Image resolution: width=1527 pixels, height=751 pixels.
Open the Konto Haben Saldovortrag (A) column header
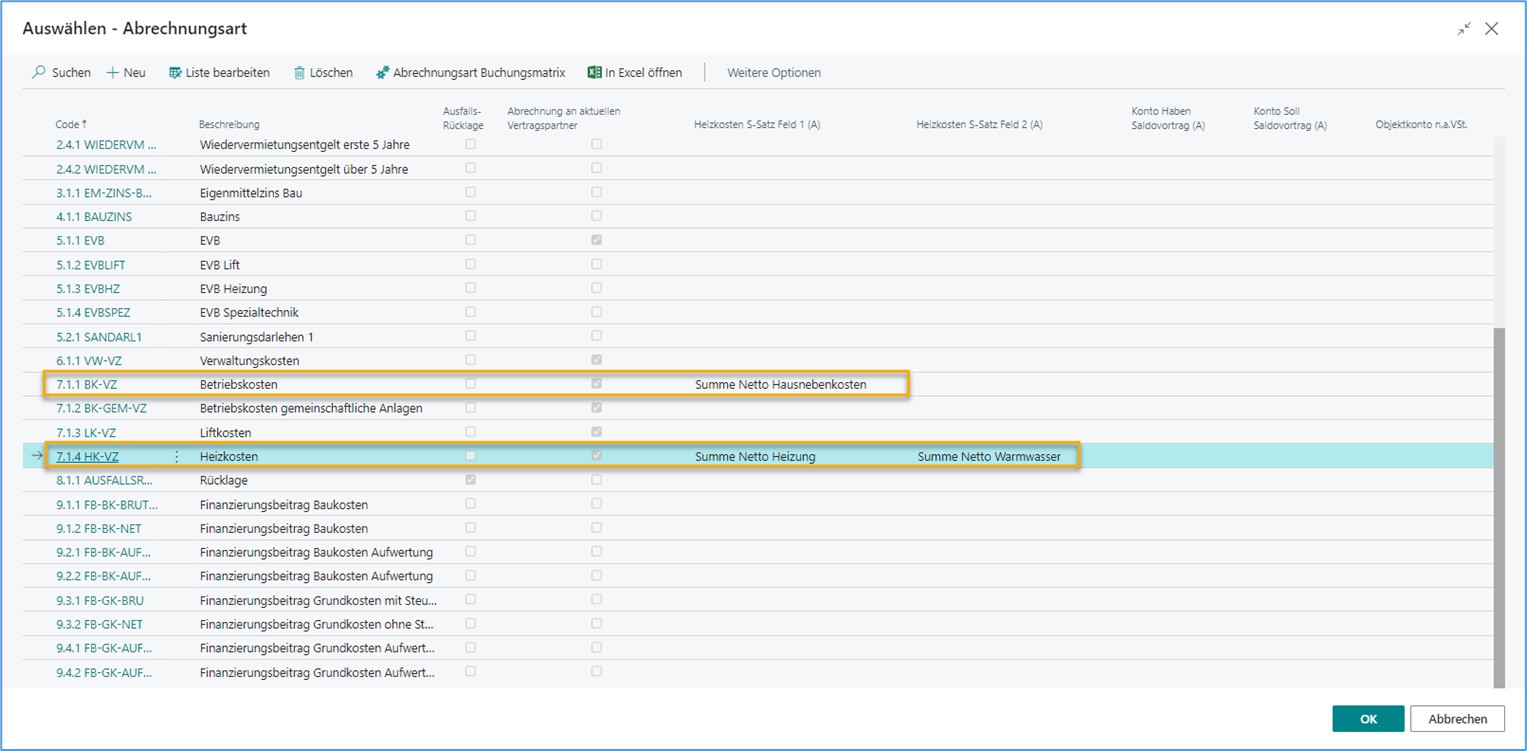(1167, 118)
